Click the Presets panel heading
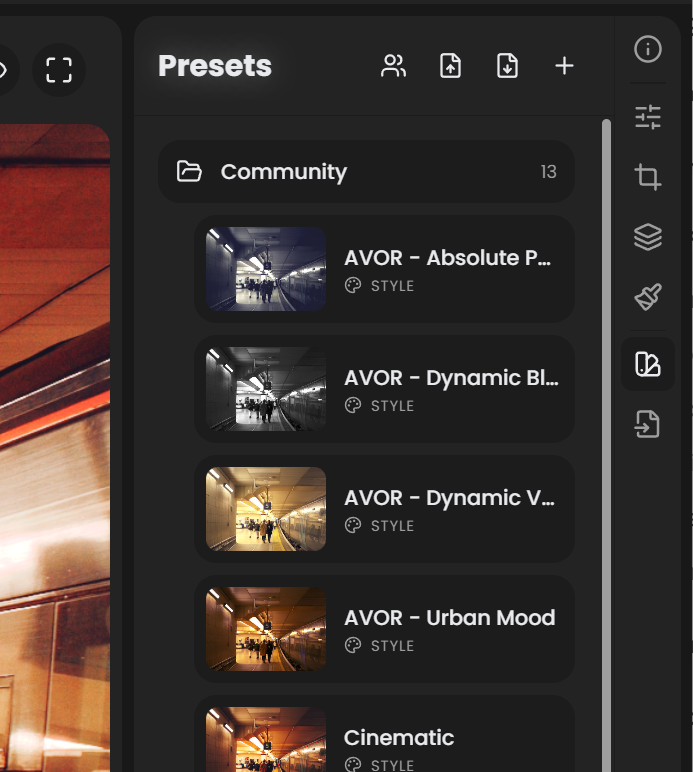The height and width of the screenshot is (772, 693). coord(215,66)
